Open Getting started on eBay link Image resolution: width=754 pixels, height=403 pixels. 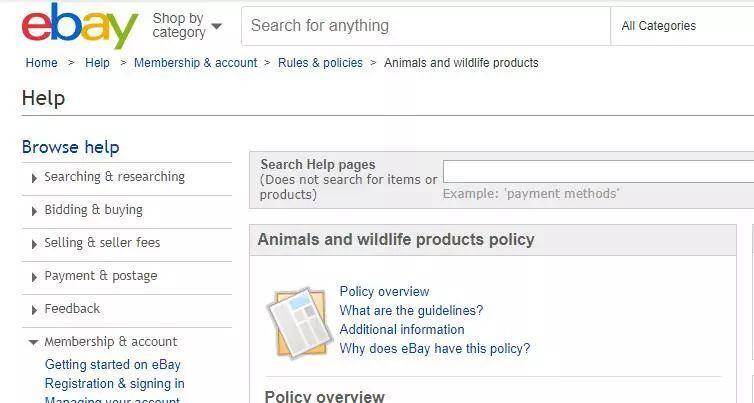pyautogui.click(x=113, y=365)
